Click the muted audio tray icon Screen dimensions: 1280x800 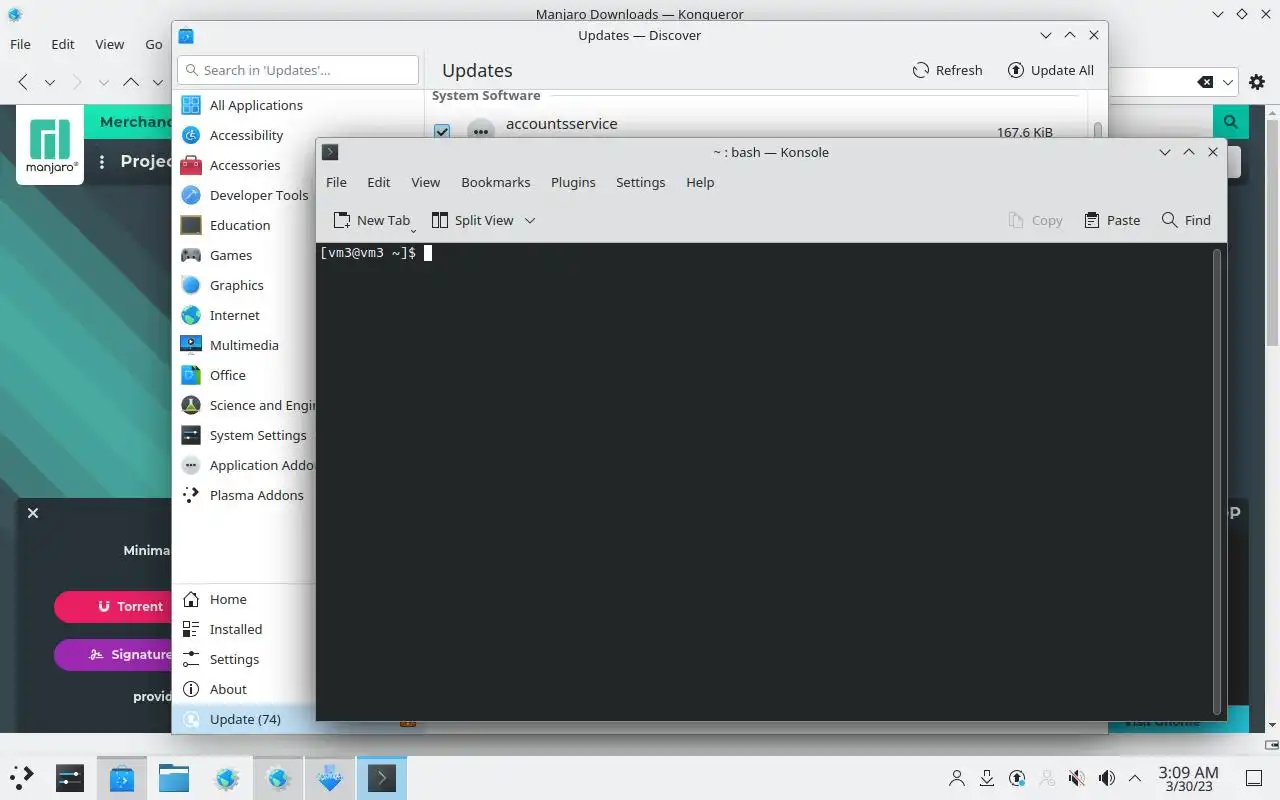(1076, 778)
